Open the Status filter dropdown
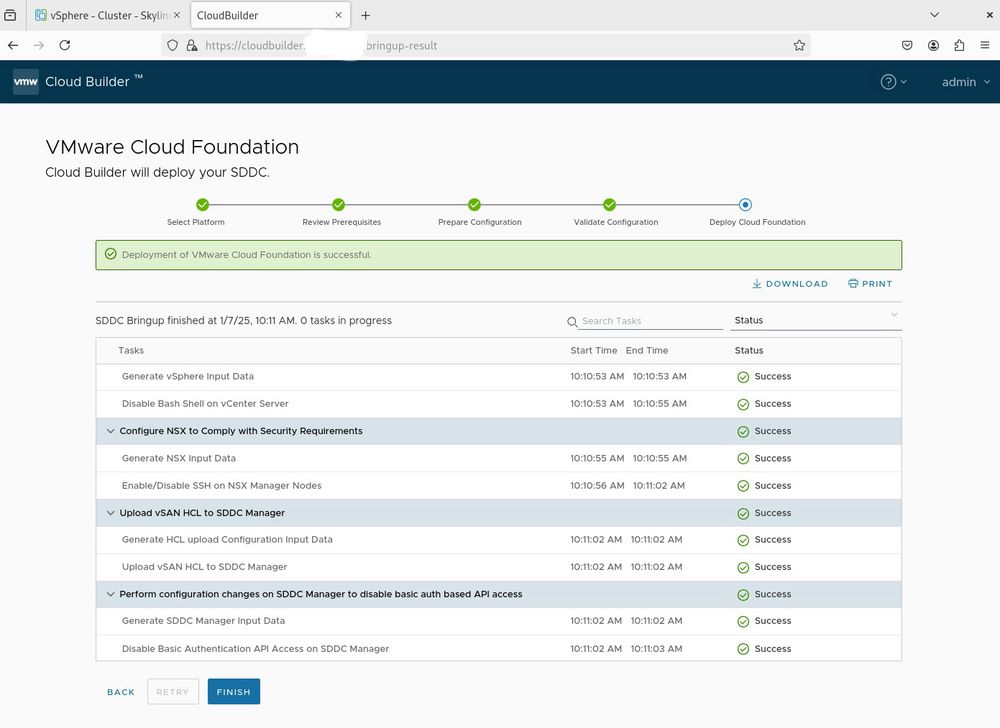Image resolution: width=1000 pixels, height=728 pixels. pos(816,320)
